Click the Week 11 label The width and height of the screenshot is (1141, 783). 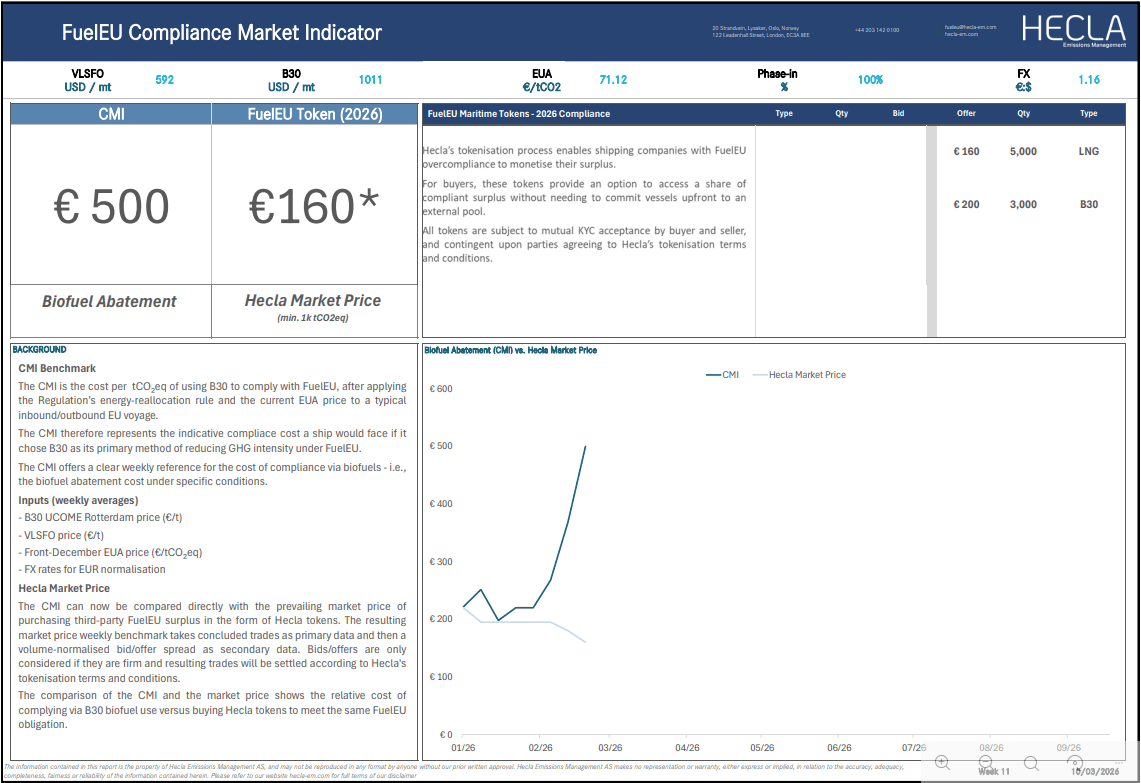[994, 771]
